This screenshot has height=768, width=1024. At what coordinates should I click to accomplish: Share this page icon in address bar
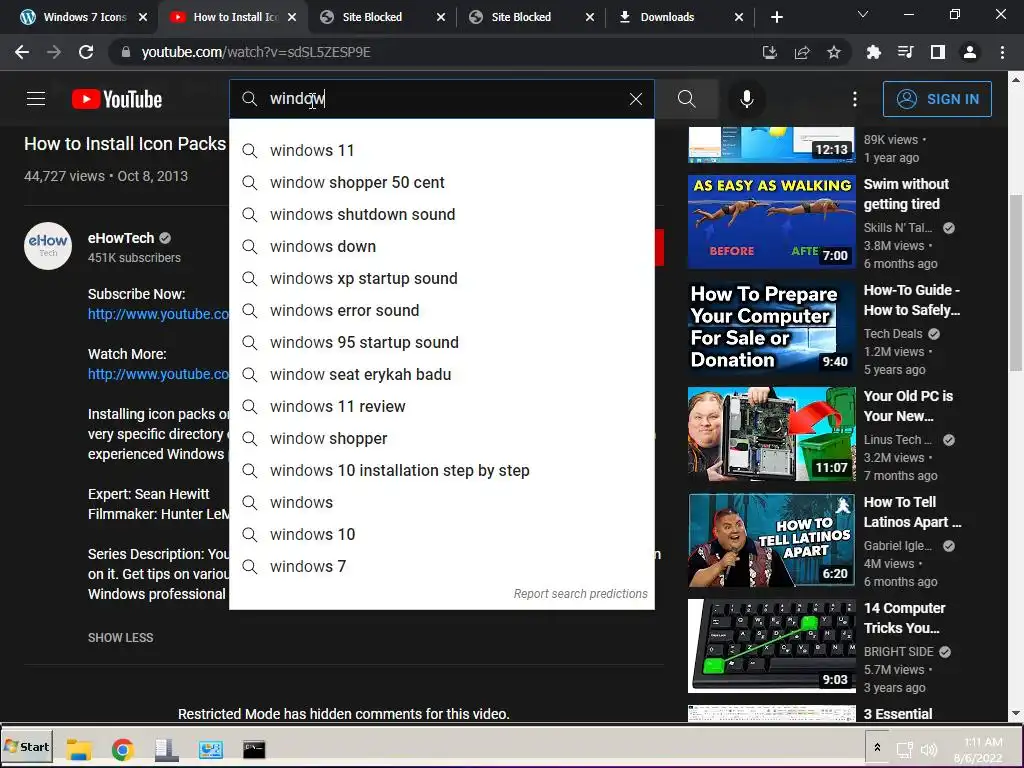[802, 52]
